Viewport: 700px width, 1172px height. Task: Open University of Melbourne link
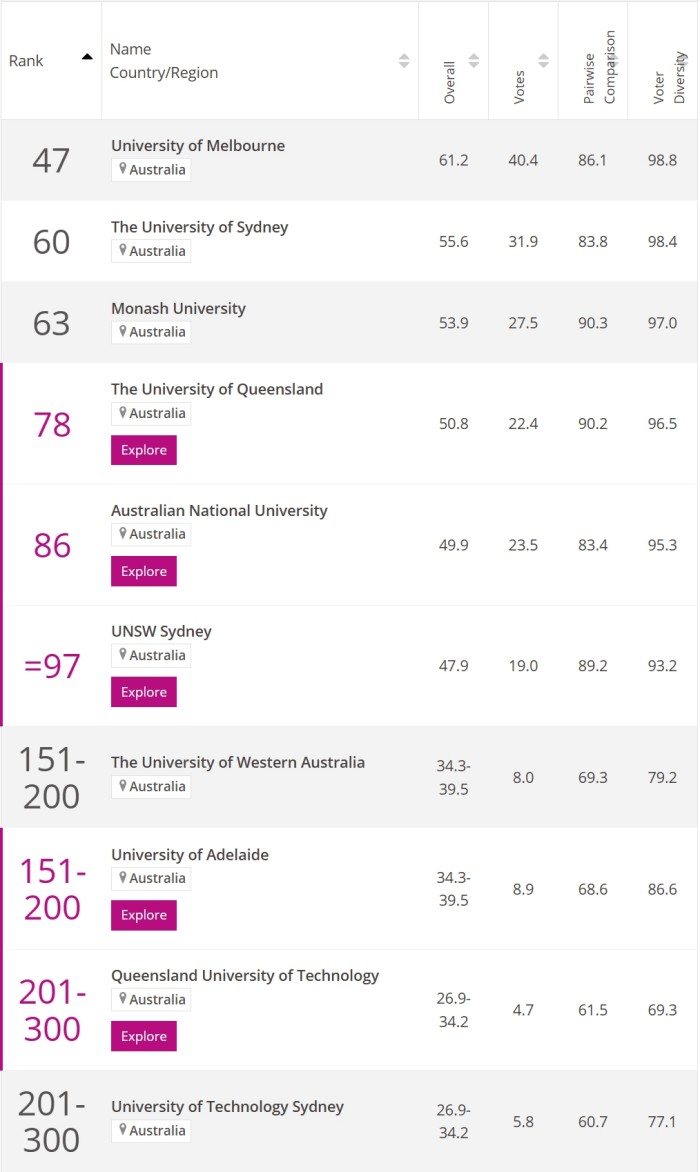(x=198, y=146)
